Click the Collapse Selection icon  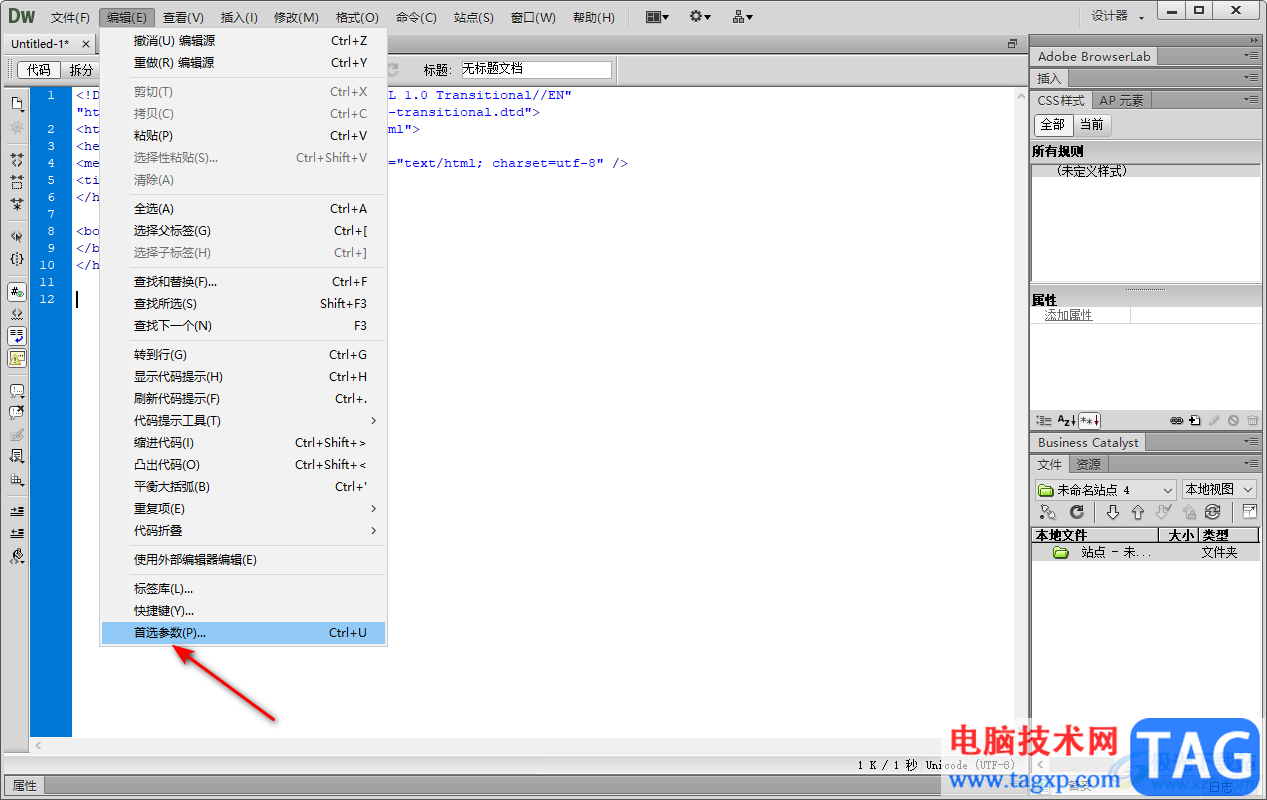17,182
